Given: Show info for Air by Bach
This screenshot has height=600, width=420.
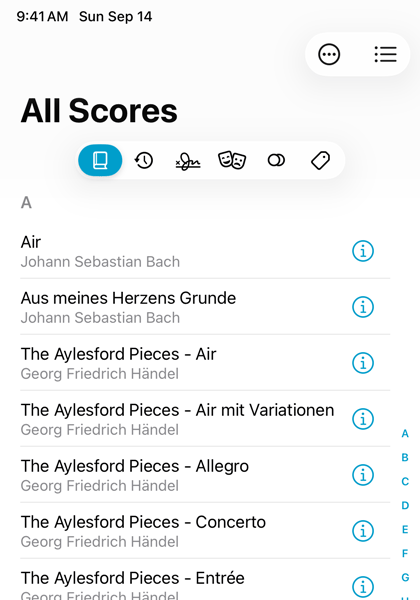Looking at the screenshot, I should [x=363, y=251].
